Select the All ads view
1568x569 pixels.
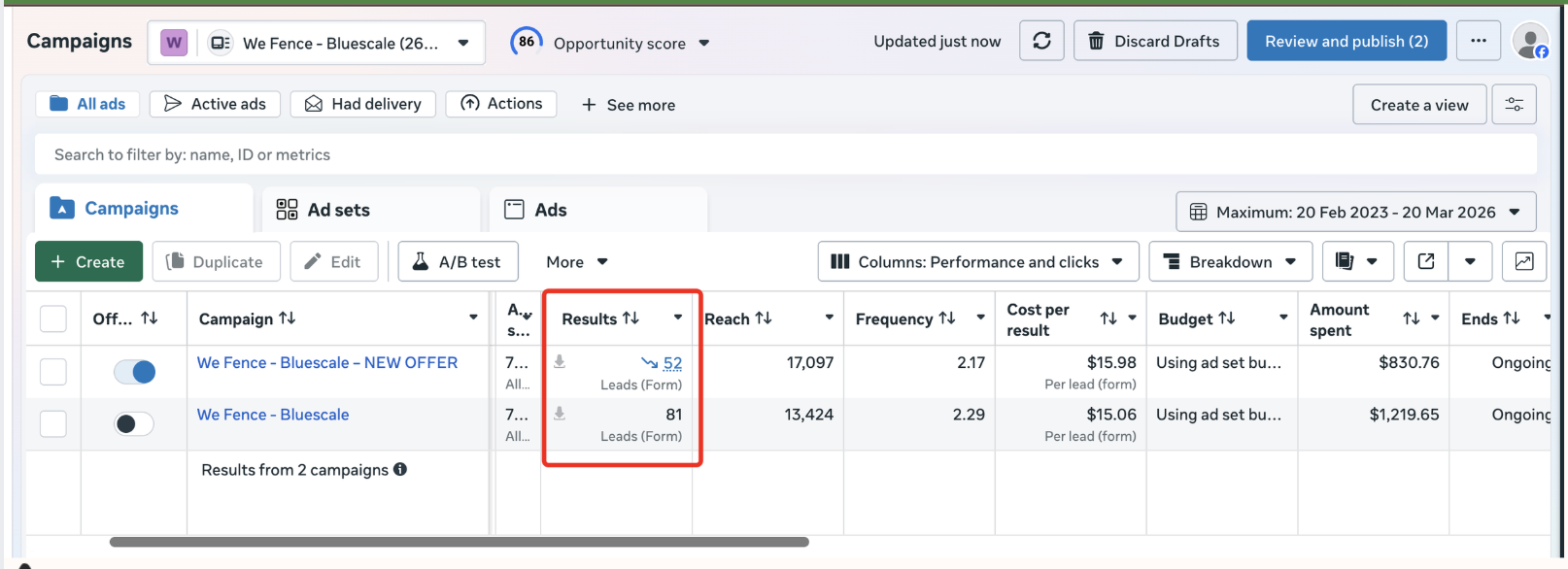click(87, 104)
